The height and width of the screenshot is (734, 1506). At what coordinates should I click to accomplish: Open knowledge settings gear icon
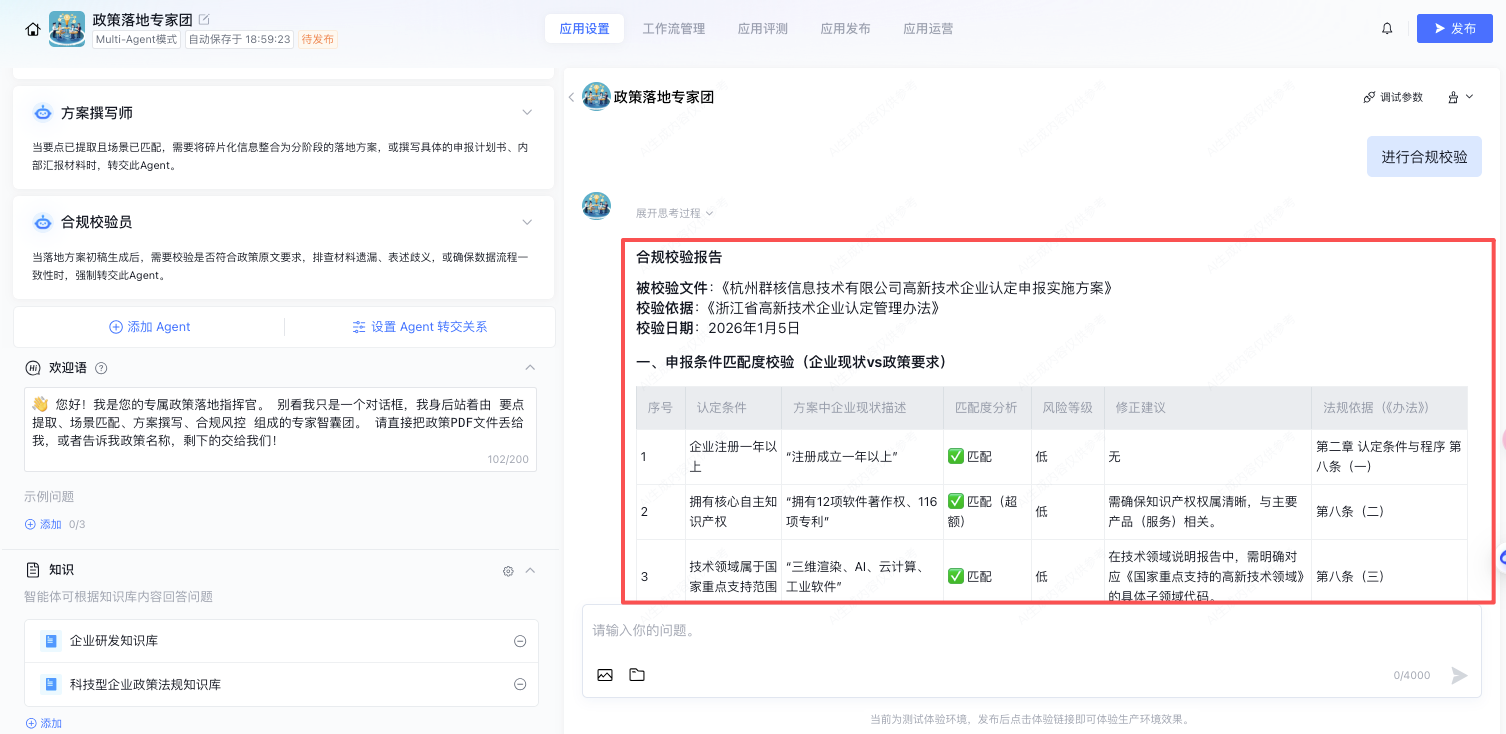(508, 570)
